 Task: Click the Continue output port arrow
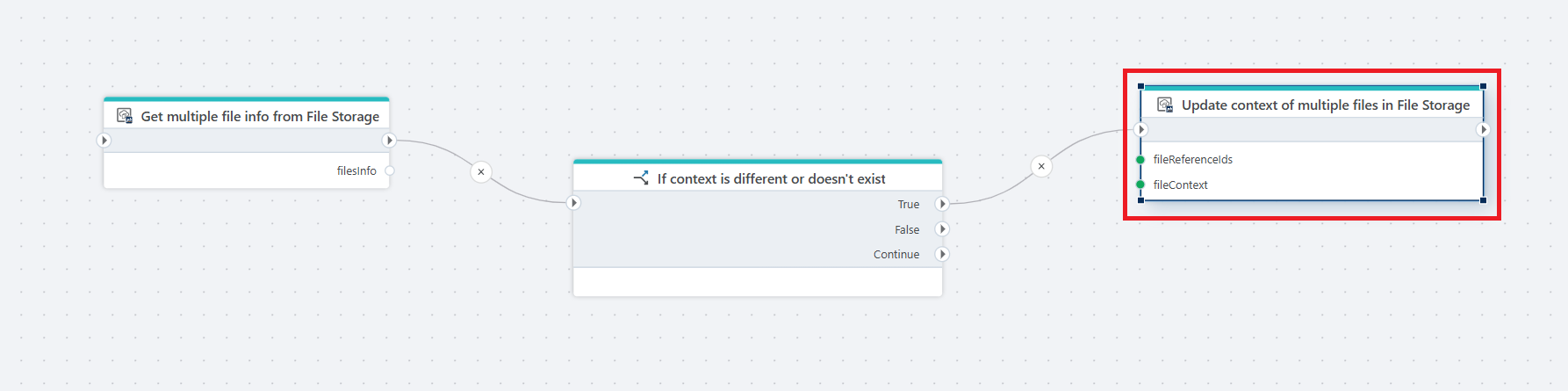[942, 254]
